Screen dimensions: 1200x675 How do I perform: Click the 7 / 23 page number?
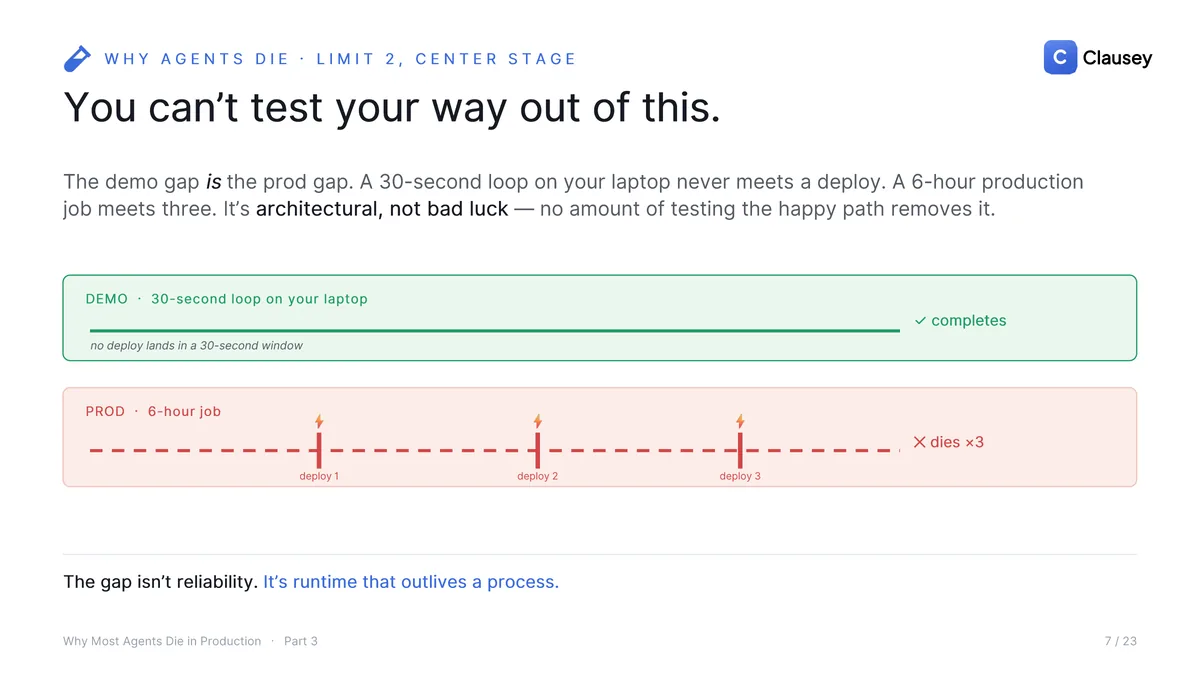click(1120, 641)
